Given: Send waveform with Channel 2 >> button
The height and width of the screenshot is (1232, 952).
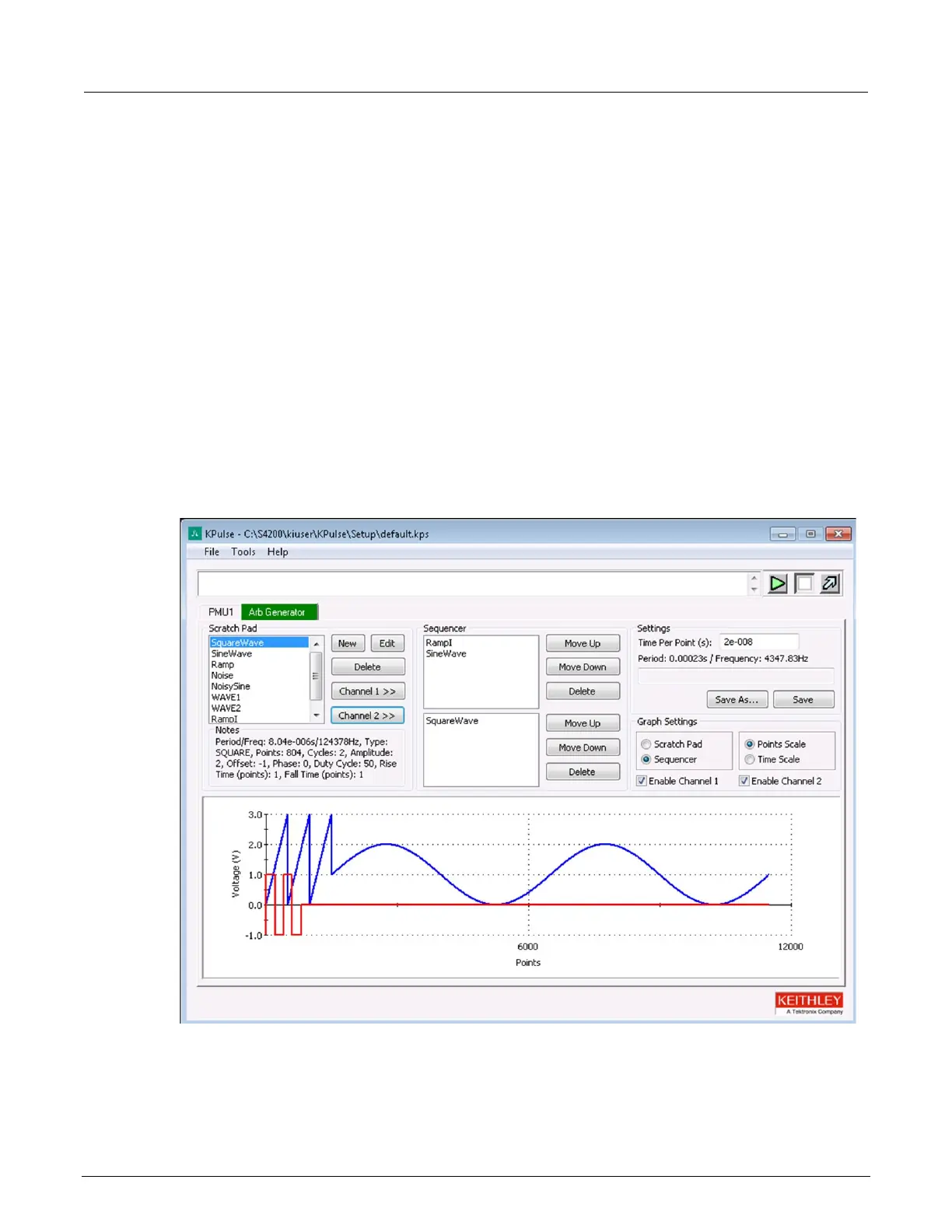Looking at the screenshot, I should coord(368,716).
